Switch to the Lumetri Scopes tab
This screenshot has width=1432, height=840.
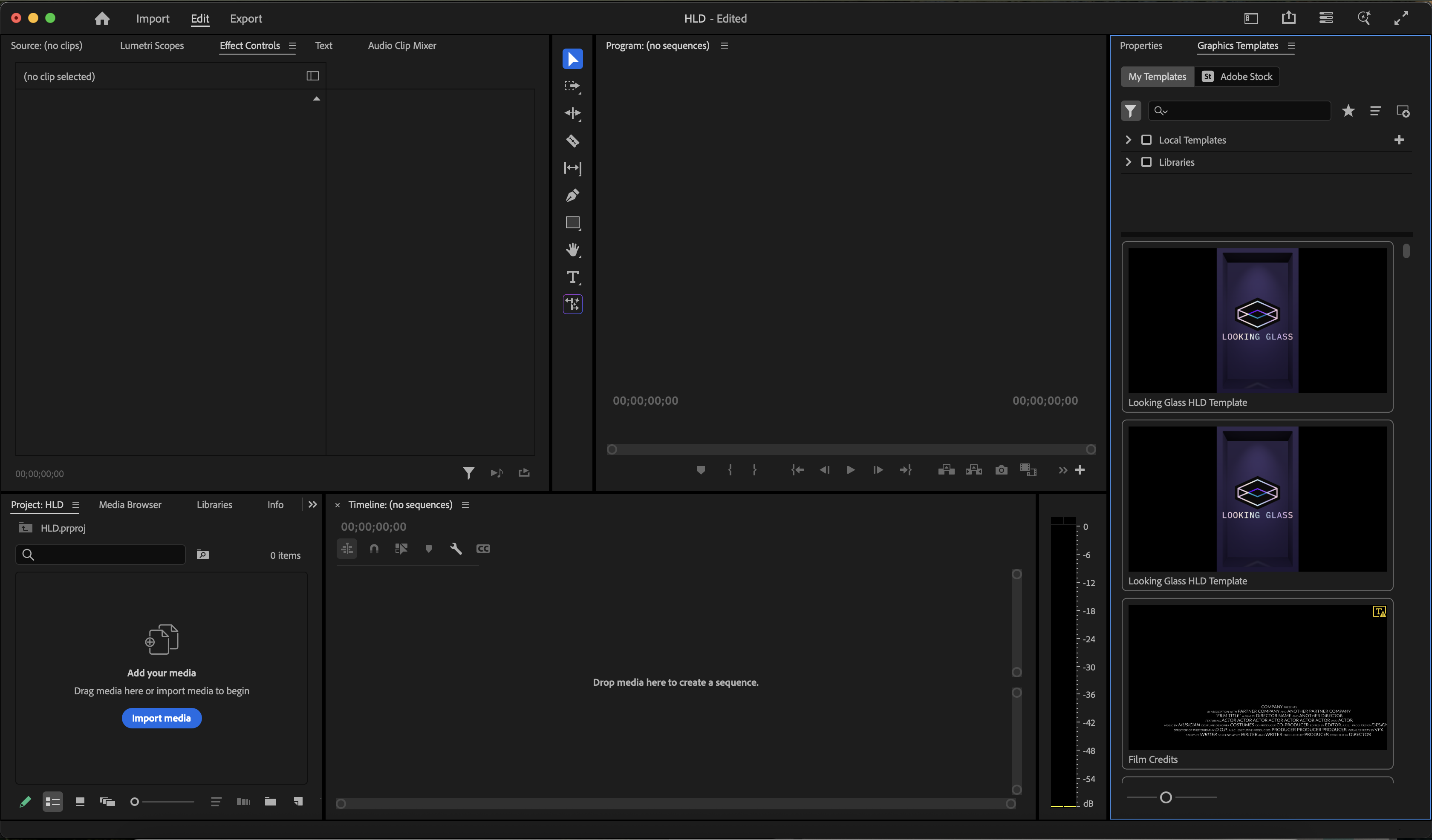pyautogui.click(x=152, y=46)
